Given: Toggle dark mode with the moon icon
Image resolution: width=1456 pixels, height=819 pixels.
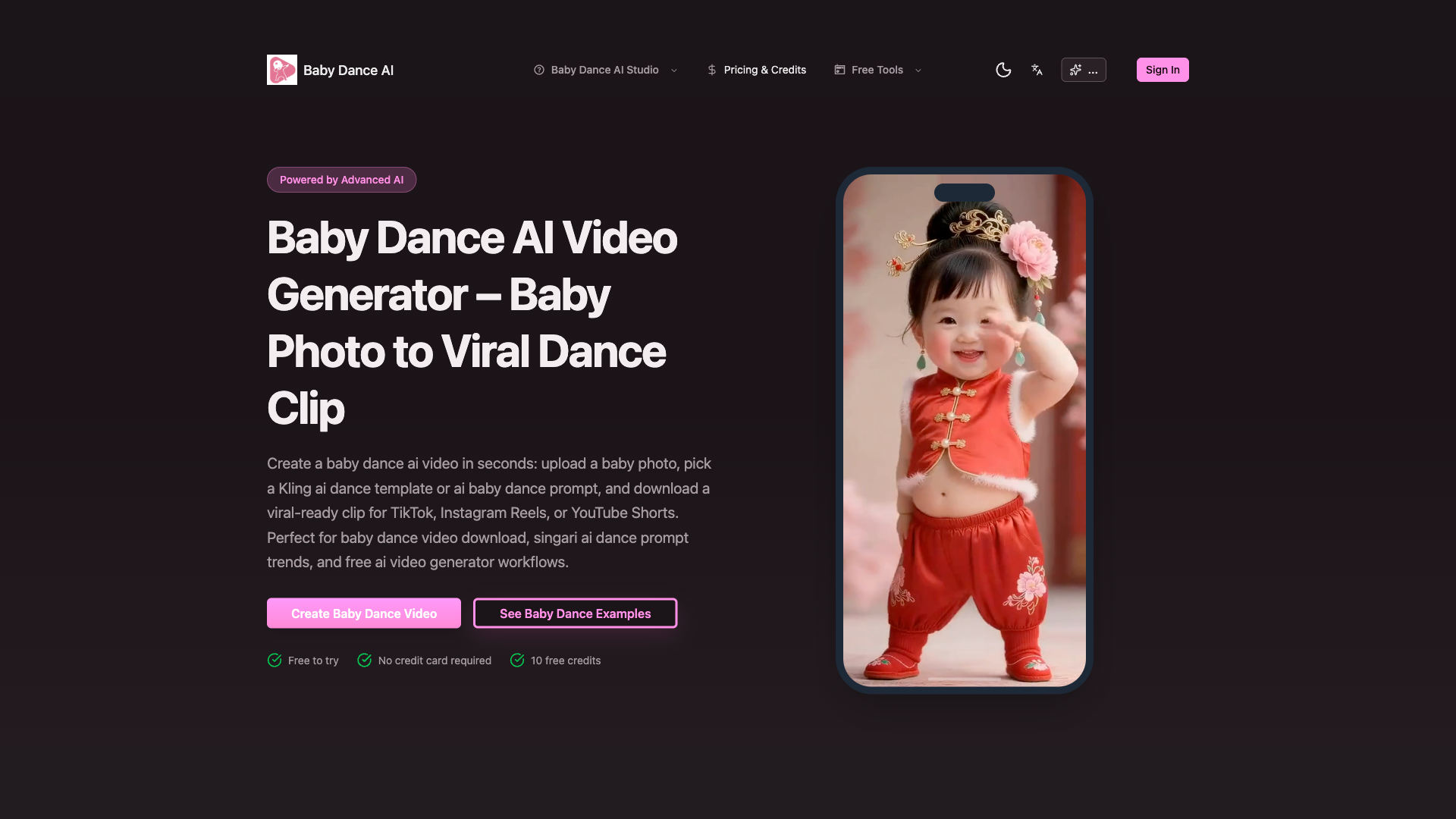Looking at the screenshot, I should [x=1003, y=70].
